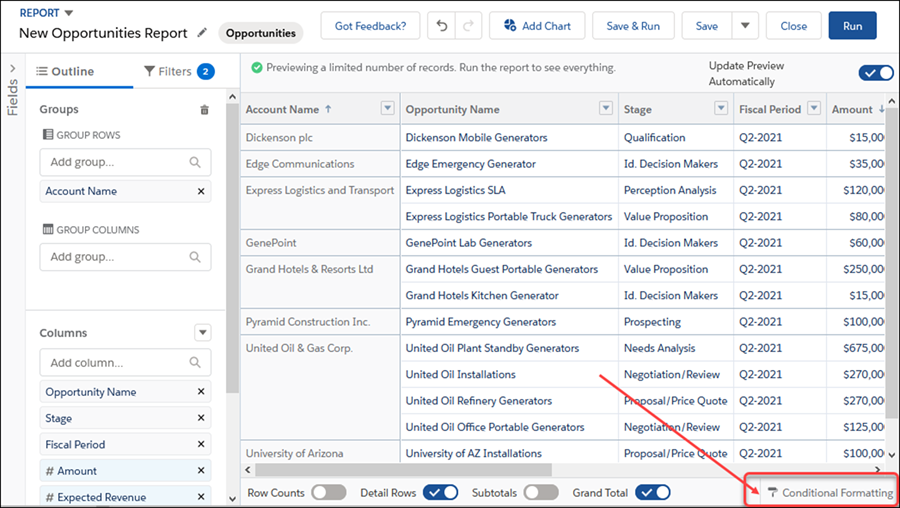The width and height of the screenshot is (900, 508).
Task: Click the Undo arrow button
Action: [x=441, y=26]
